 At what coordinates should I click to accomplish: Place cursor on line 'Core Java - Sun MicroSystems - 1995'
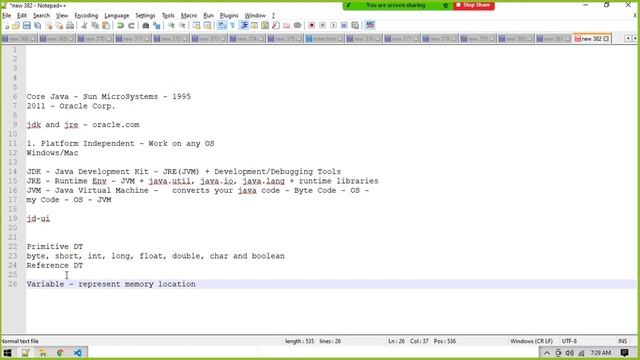click(109, 97)
